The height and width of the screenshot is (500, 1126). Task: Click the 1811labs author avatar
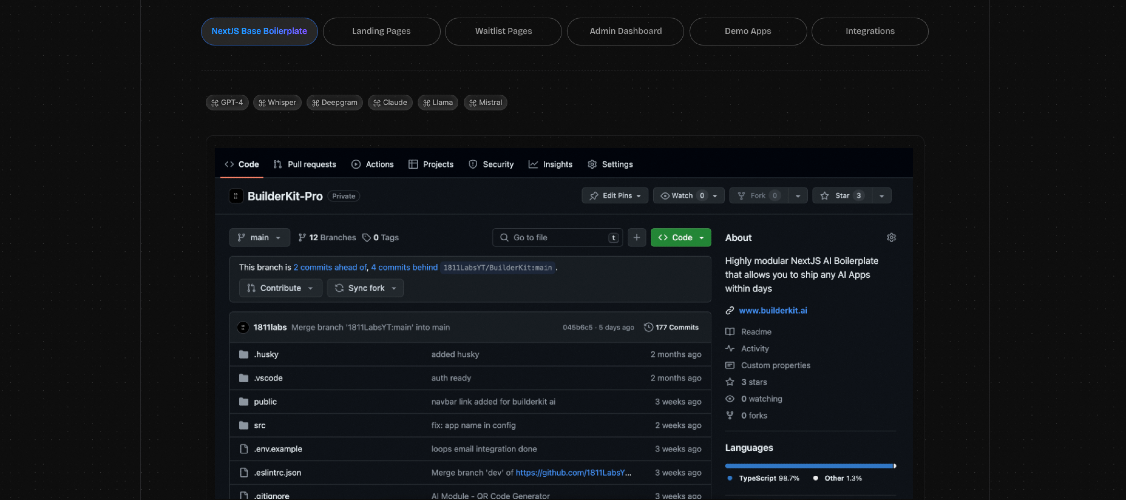pyautogui.click(x=243, y=328)
